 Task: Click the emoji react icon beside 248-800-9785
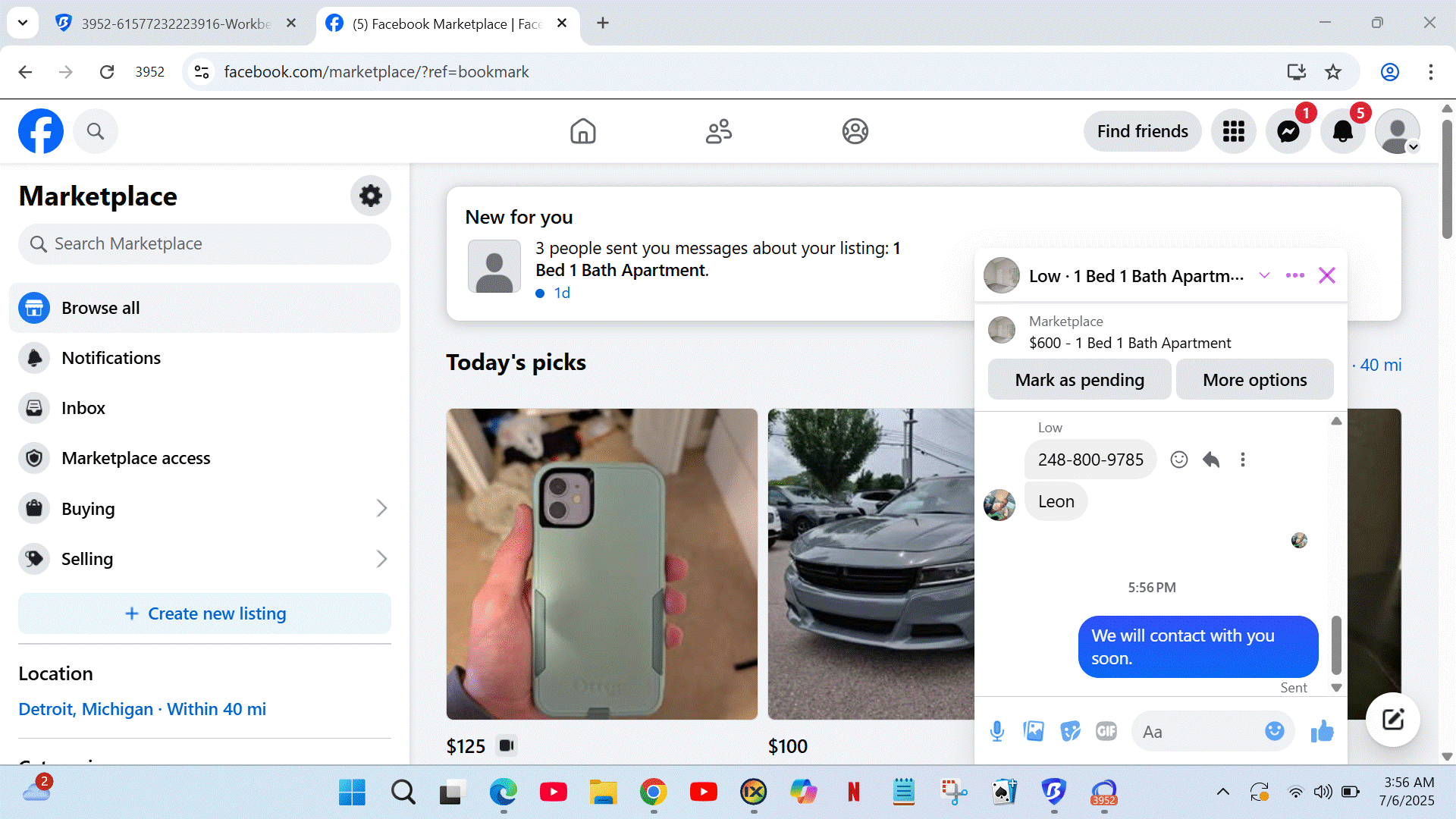(x=1178, y=460)
